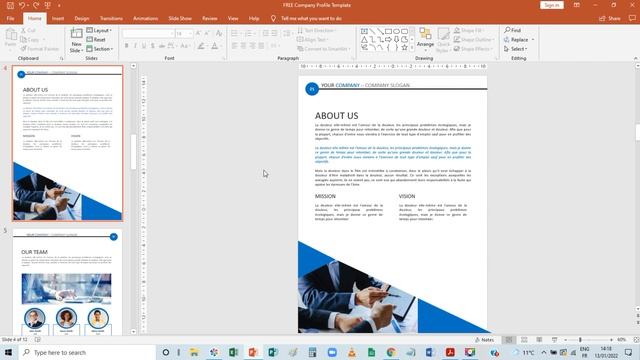Open the File Explorer taskbar icon
640x360 pixels.
[x=194, y=352]
